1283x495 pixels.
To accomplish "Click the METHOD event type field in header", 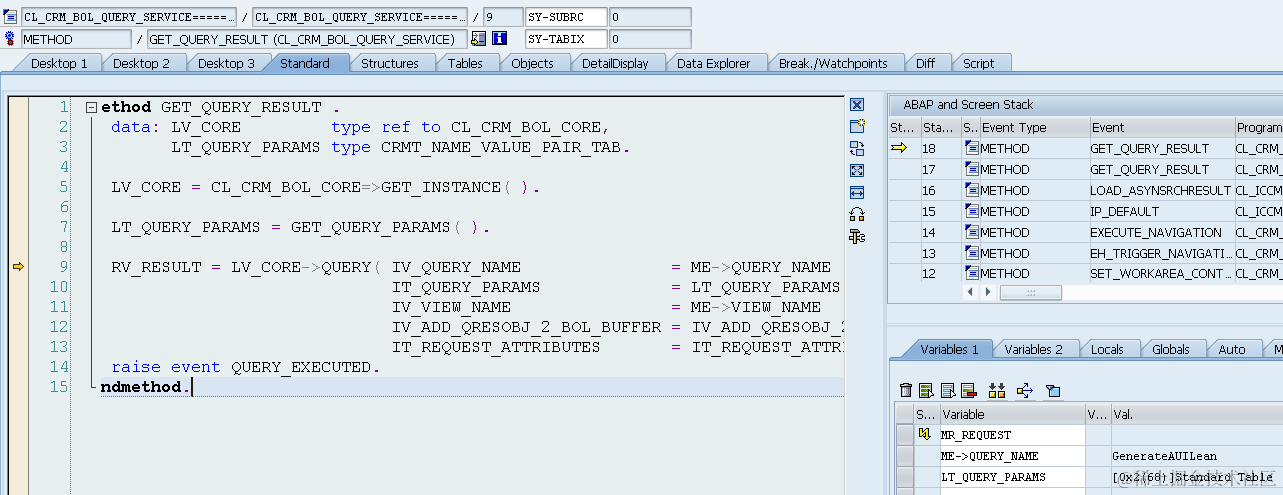I will tap(76, 39).
